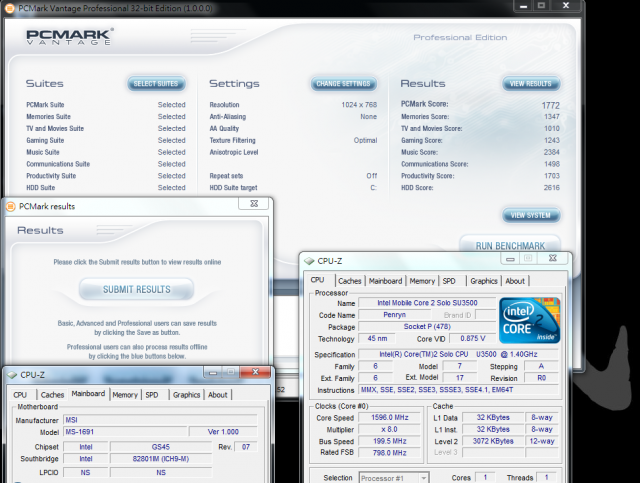This screenshot has width=640, height=483.
Task: Open SPD tab in right CPU-Z window
Action: click(449, 281)
